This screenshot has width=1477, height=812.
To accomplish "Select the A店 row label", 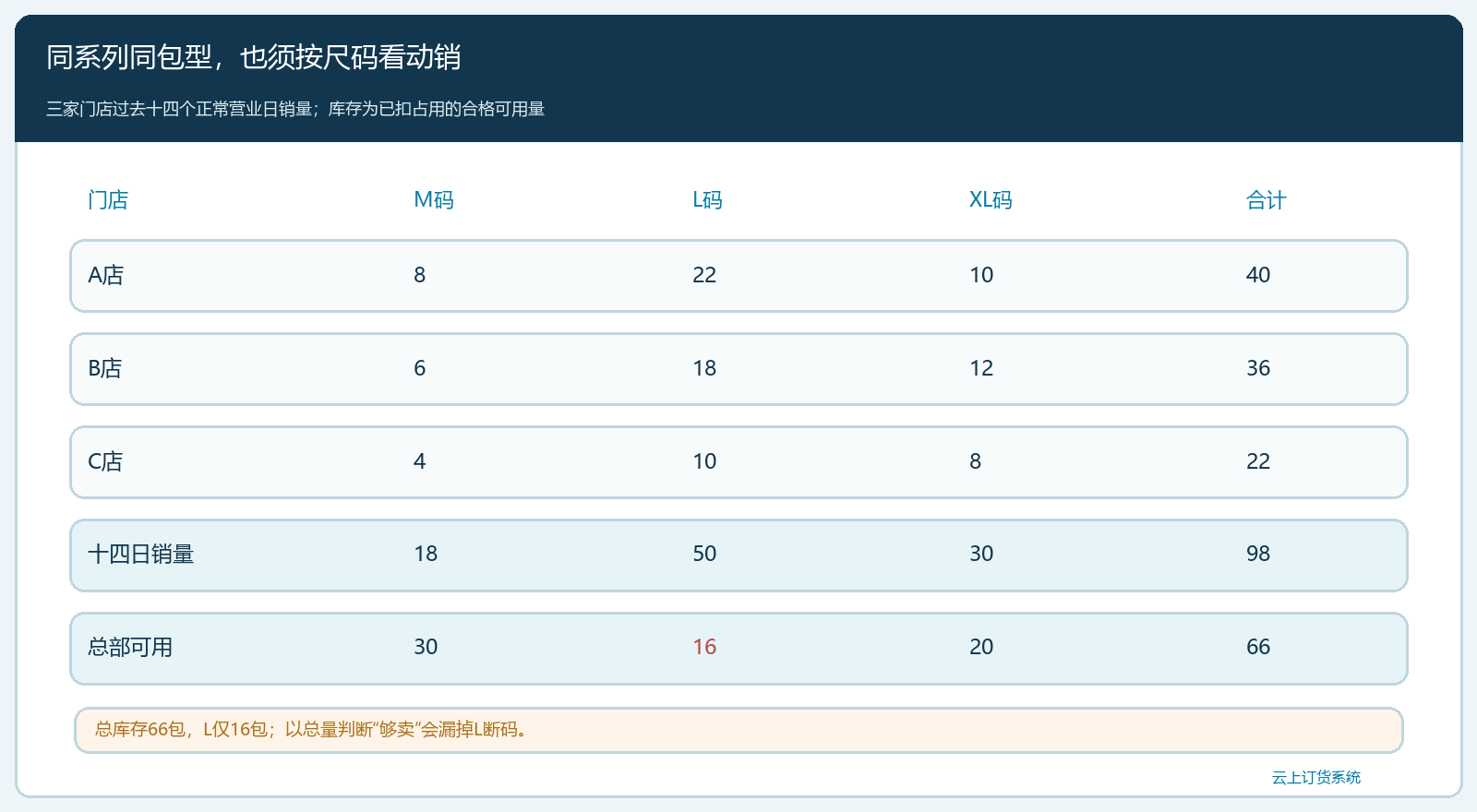I will click(x=105, y=275).
